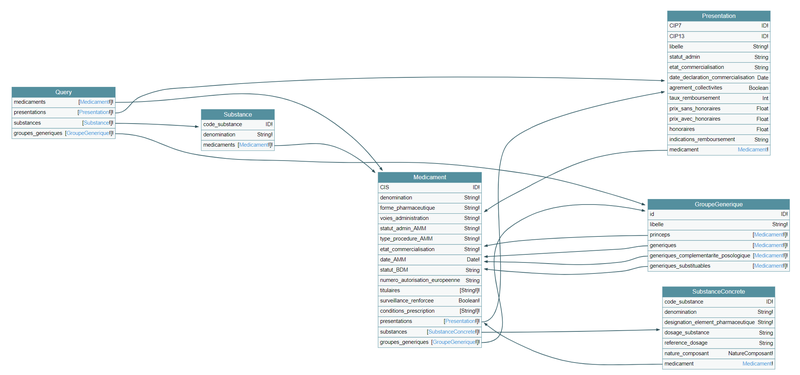
Task: Open the Substance type link in Query
Action: [x=96, y=123]
